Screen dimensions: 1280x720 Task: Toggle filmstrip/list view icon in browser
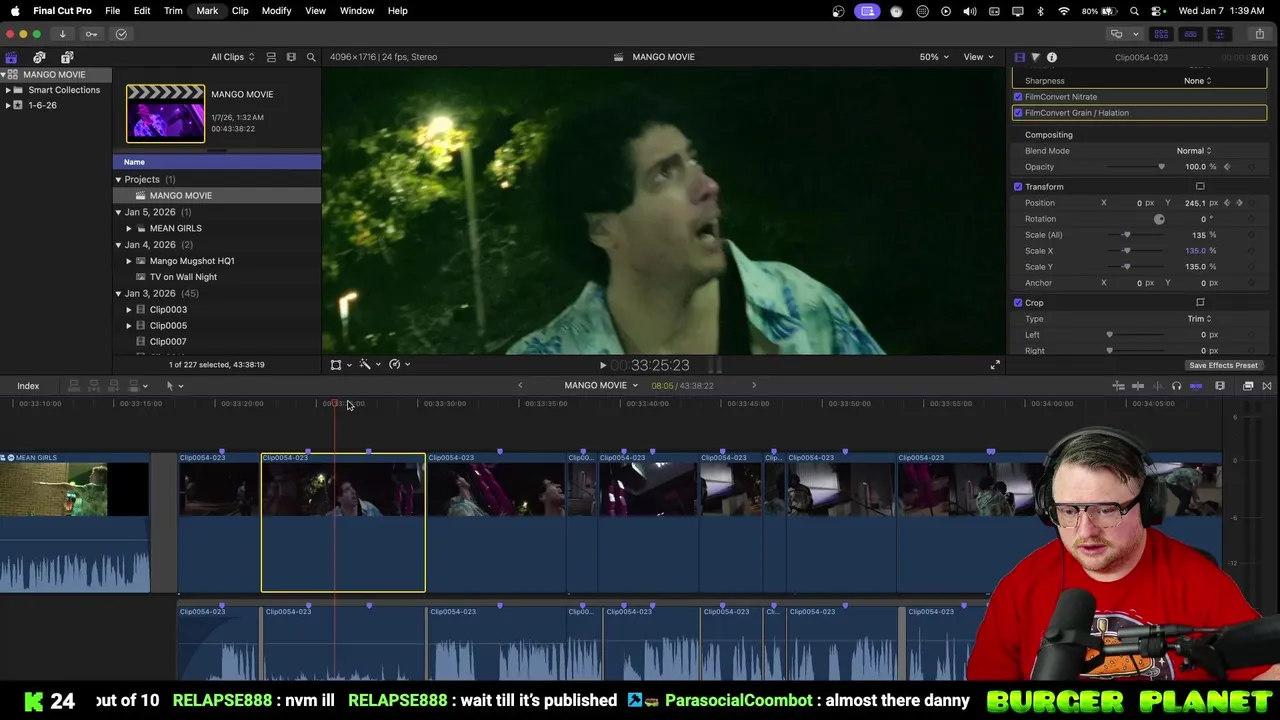(x=291, y=57)
